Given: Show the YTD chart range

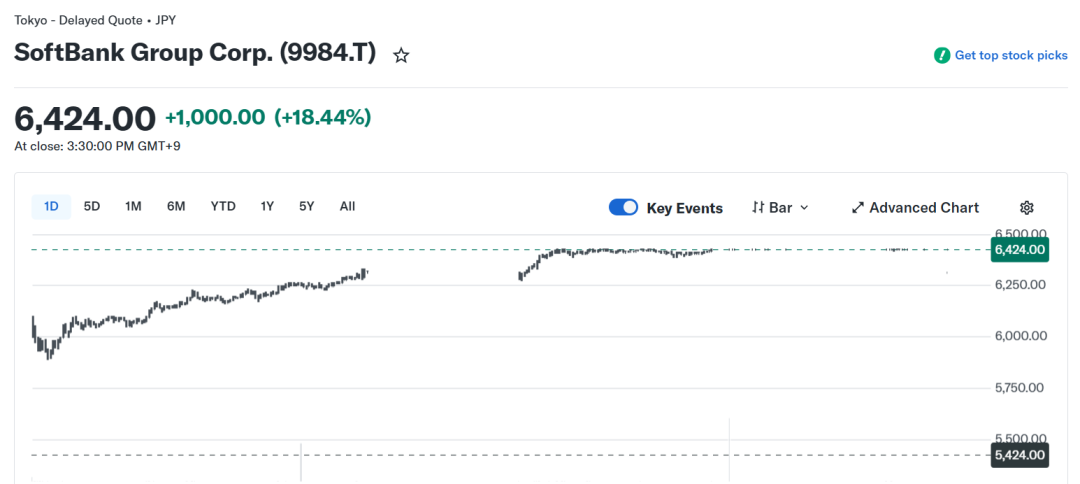Looking at the screenshot, I should tap(223, 206).
